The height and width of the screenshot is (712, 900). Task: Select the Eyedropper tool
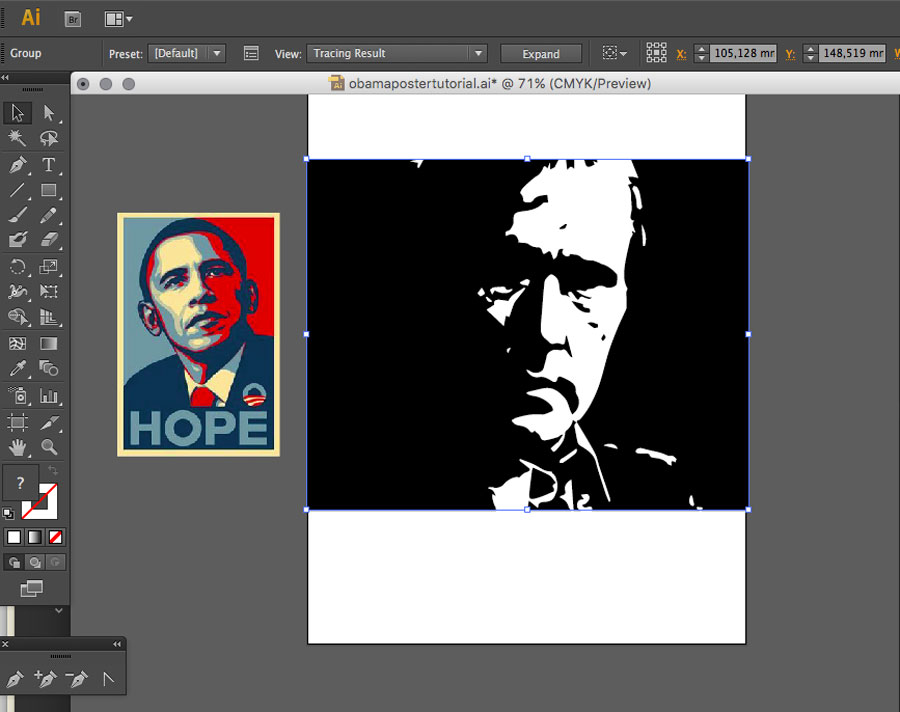17,368
